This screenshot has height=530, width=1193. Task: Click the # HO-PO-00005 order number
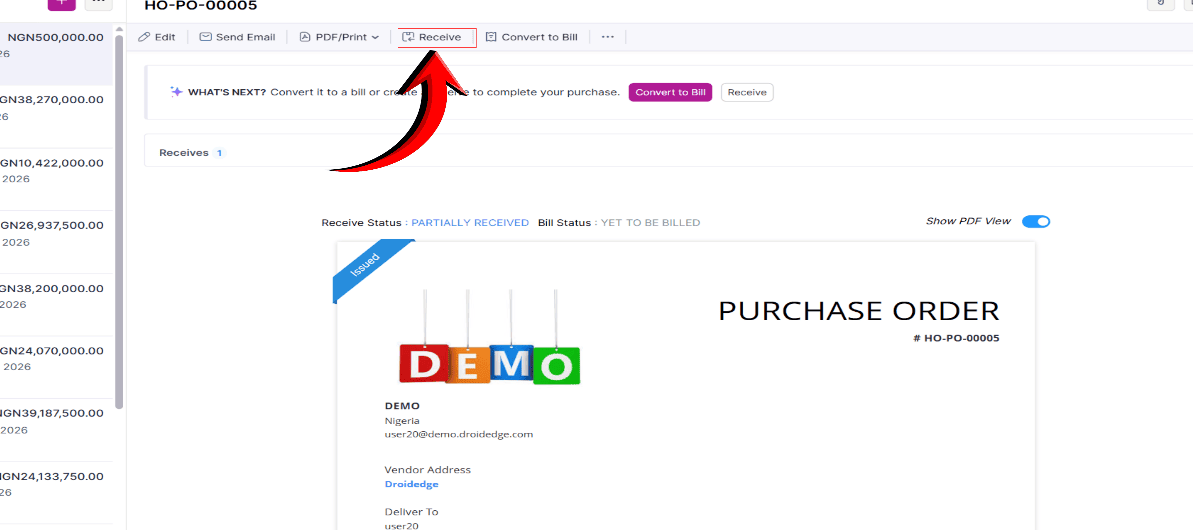(x=956, y=338)
